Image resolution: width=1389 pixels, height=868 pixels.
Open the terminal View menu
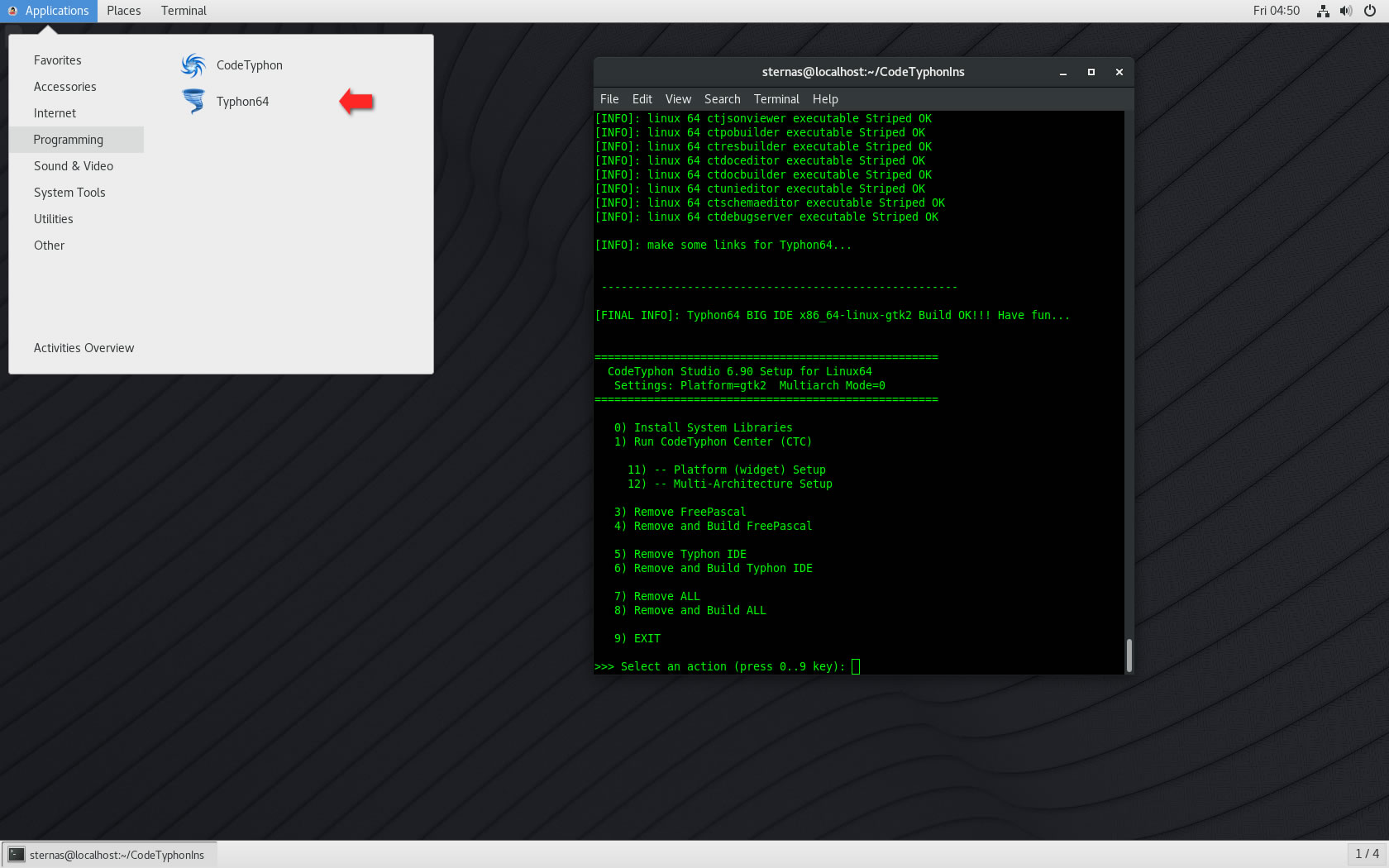tap(678, 99)
